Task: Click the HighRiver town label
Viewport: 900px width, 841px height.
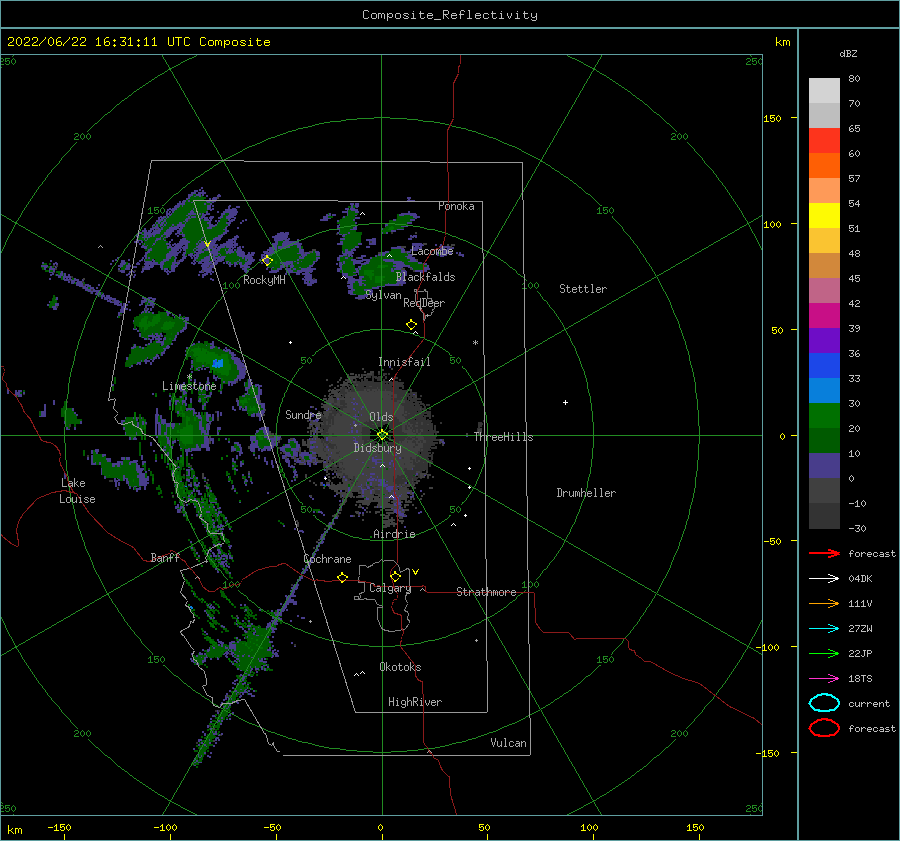Action: click(x=415, y=702)
